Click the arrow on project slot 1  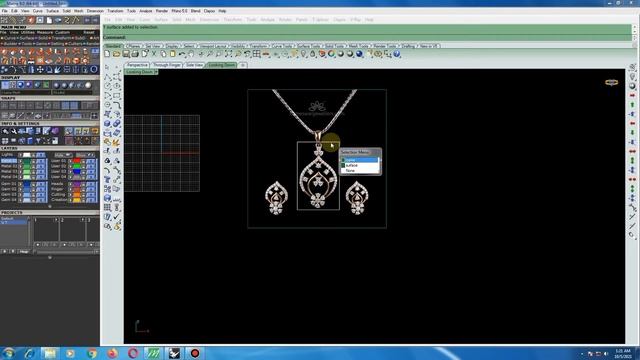pos(56,220)
